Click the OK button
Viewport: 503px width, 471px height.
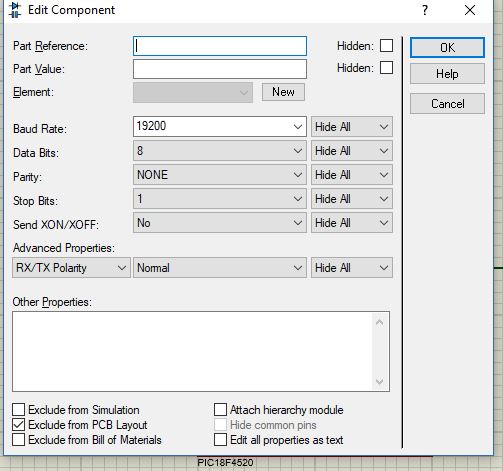pyautogui.click(x=447, y=47)
